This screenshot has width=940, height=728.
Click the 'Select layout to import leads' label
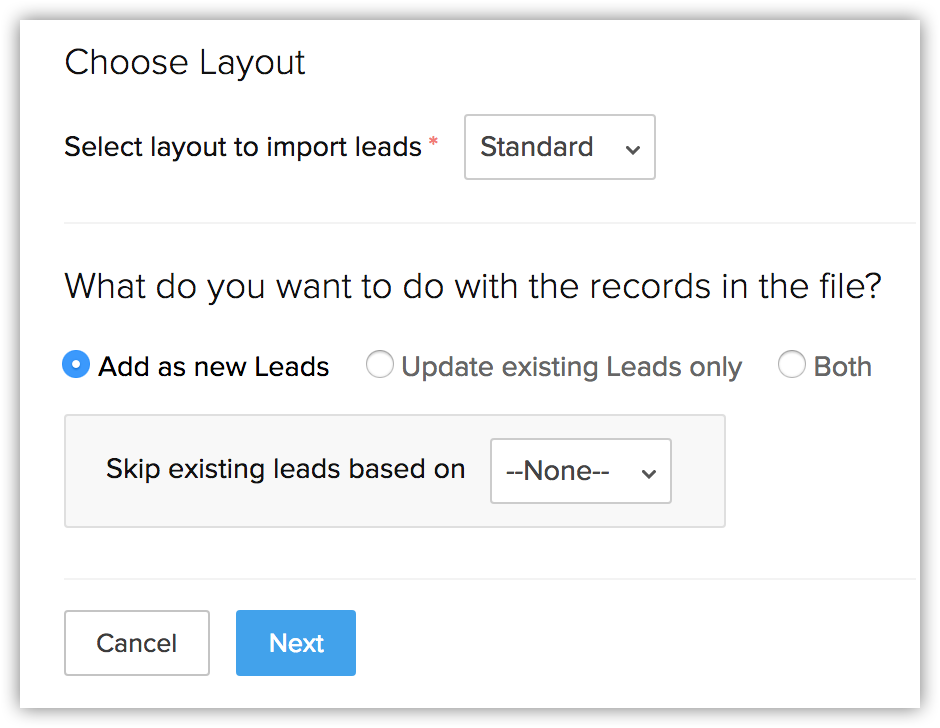(x=242, y=147)
